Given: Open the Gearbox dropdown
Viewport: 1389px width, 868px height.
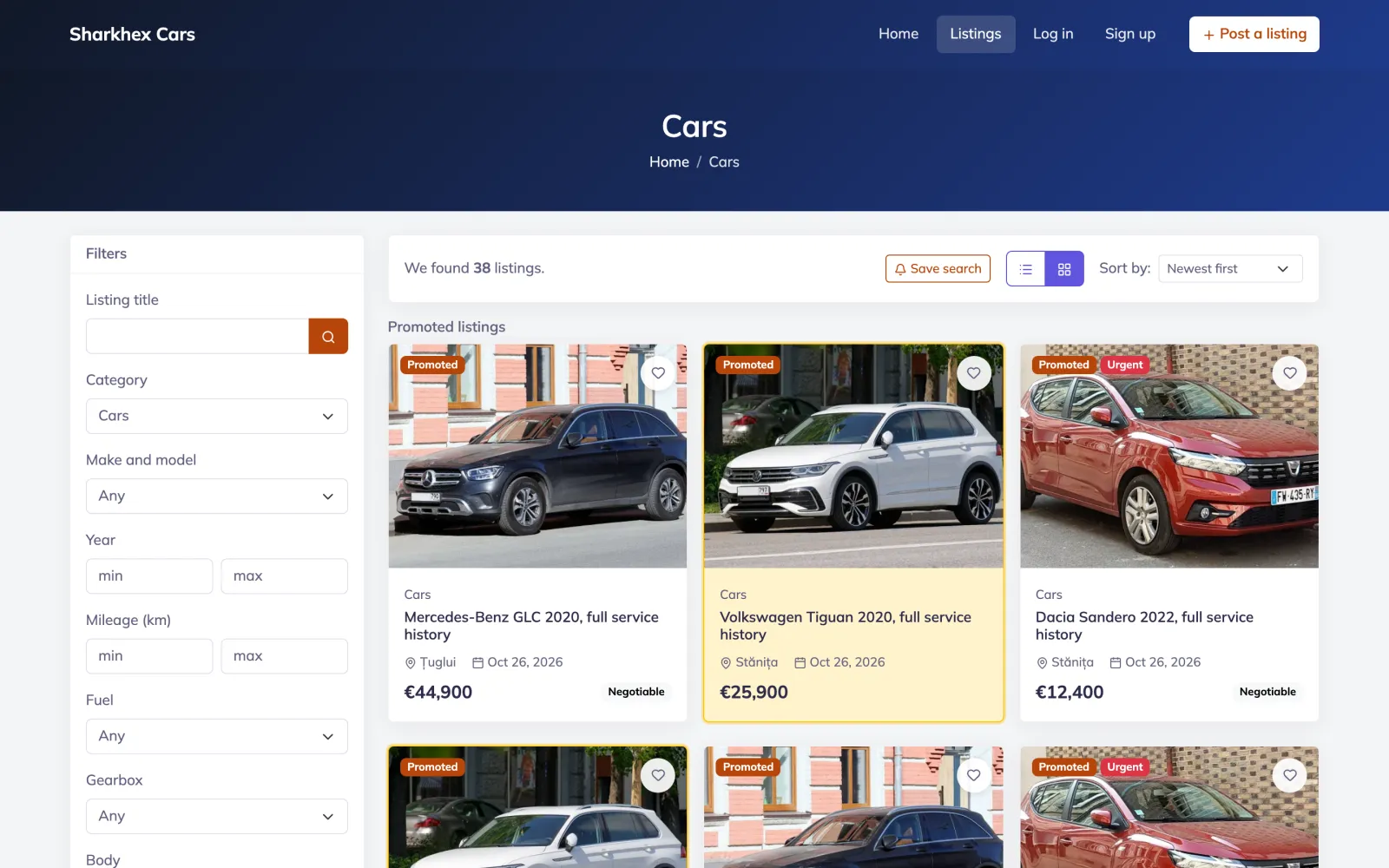Looking at the screenshot, I should (217, 816).
